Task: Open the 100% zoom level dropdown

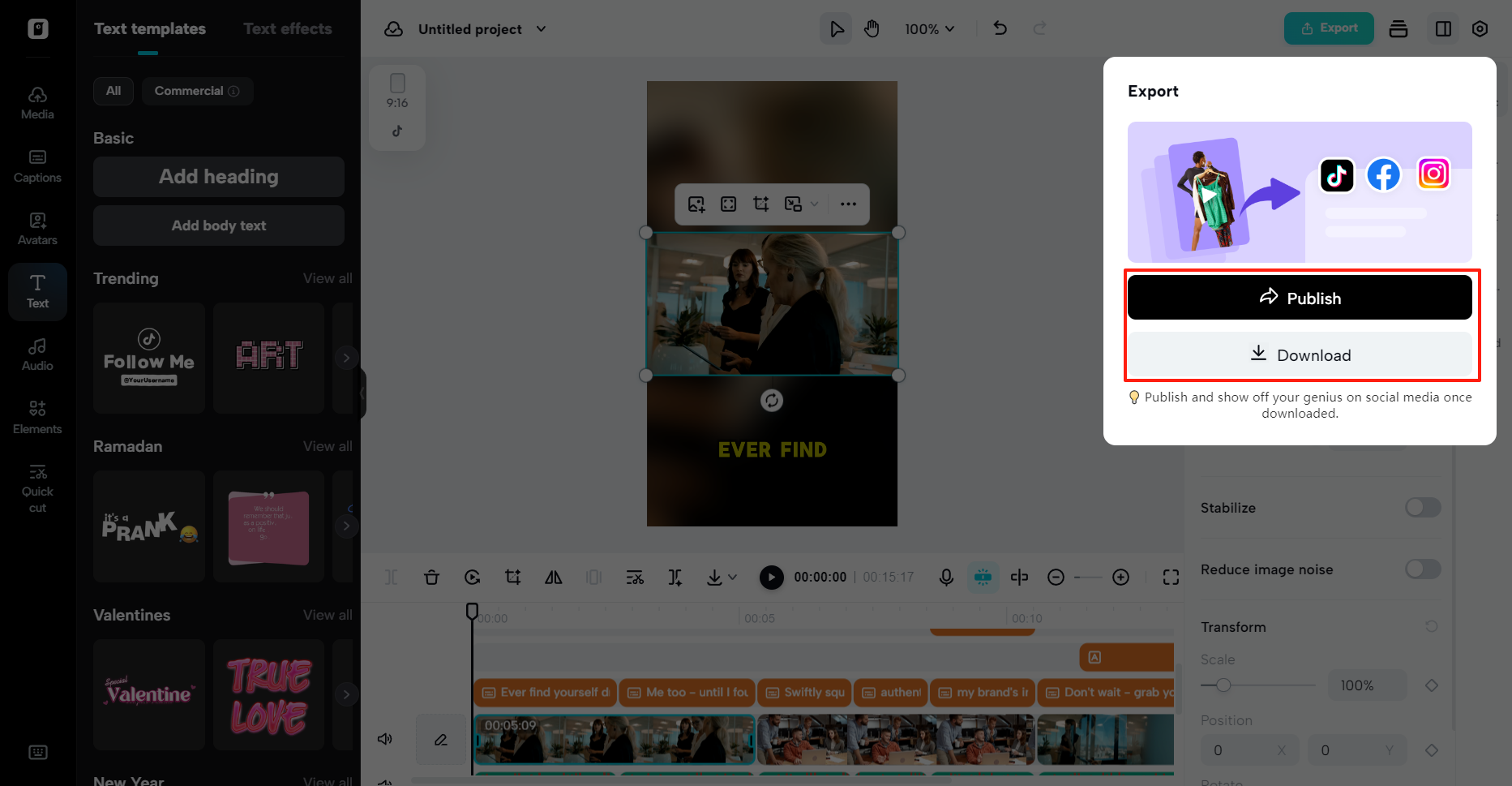Action: 929,28
